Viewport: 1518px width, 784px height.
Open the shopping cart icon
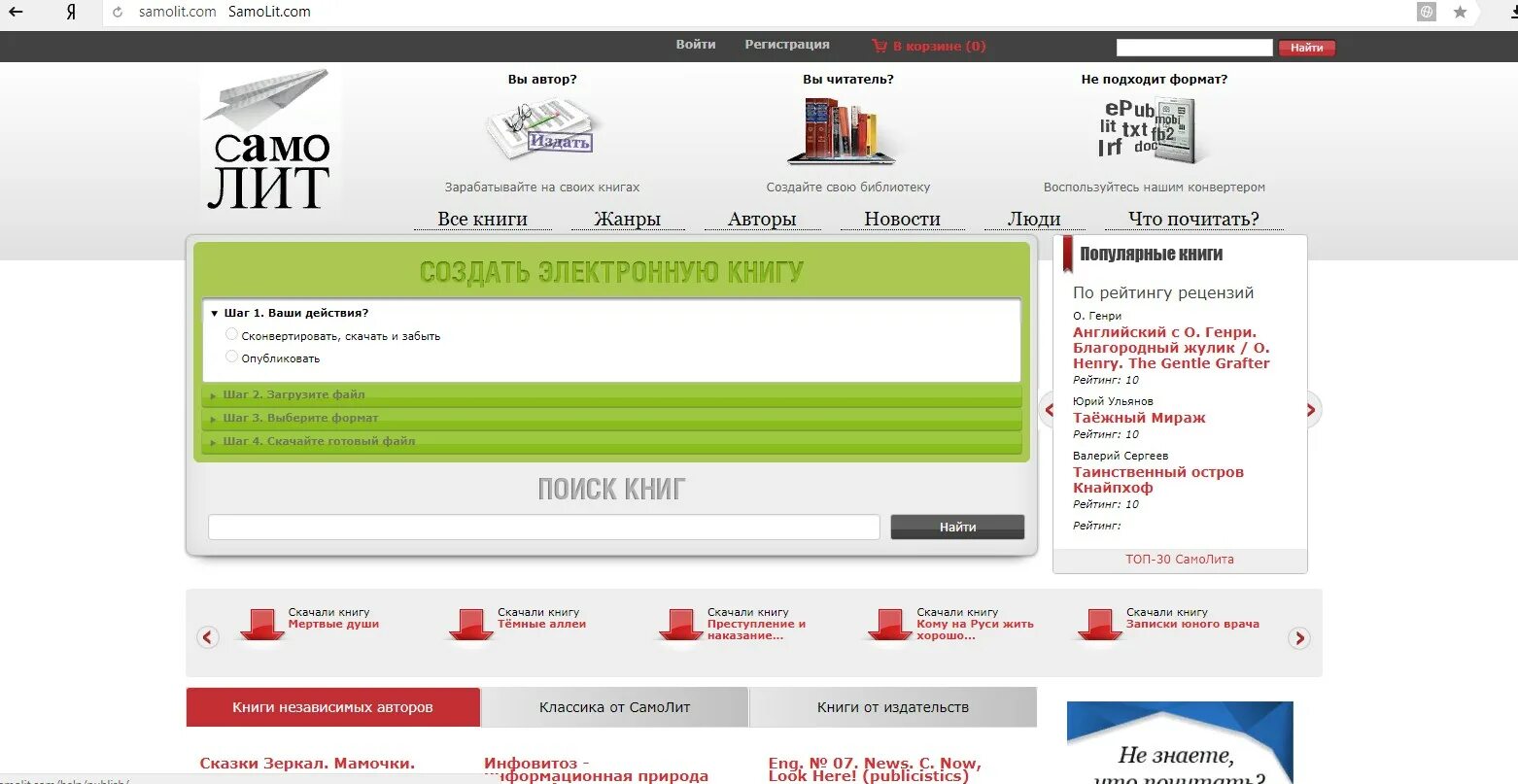point(880,46)
